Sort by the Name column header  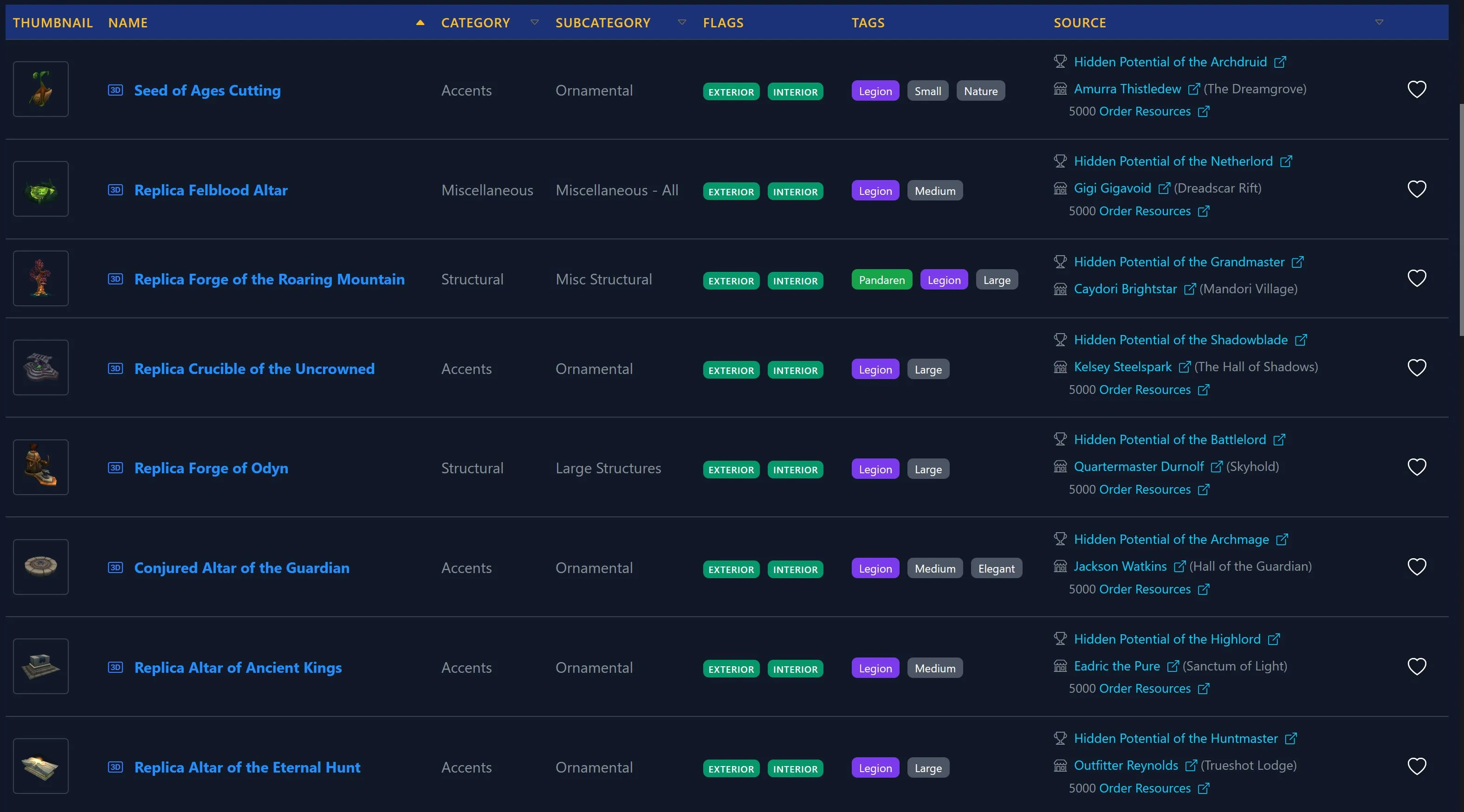[x=128, y=23]
